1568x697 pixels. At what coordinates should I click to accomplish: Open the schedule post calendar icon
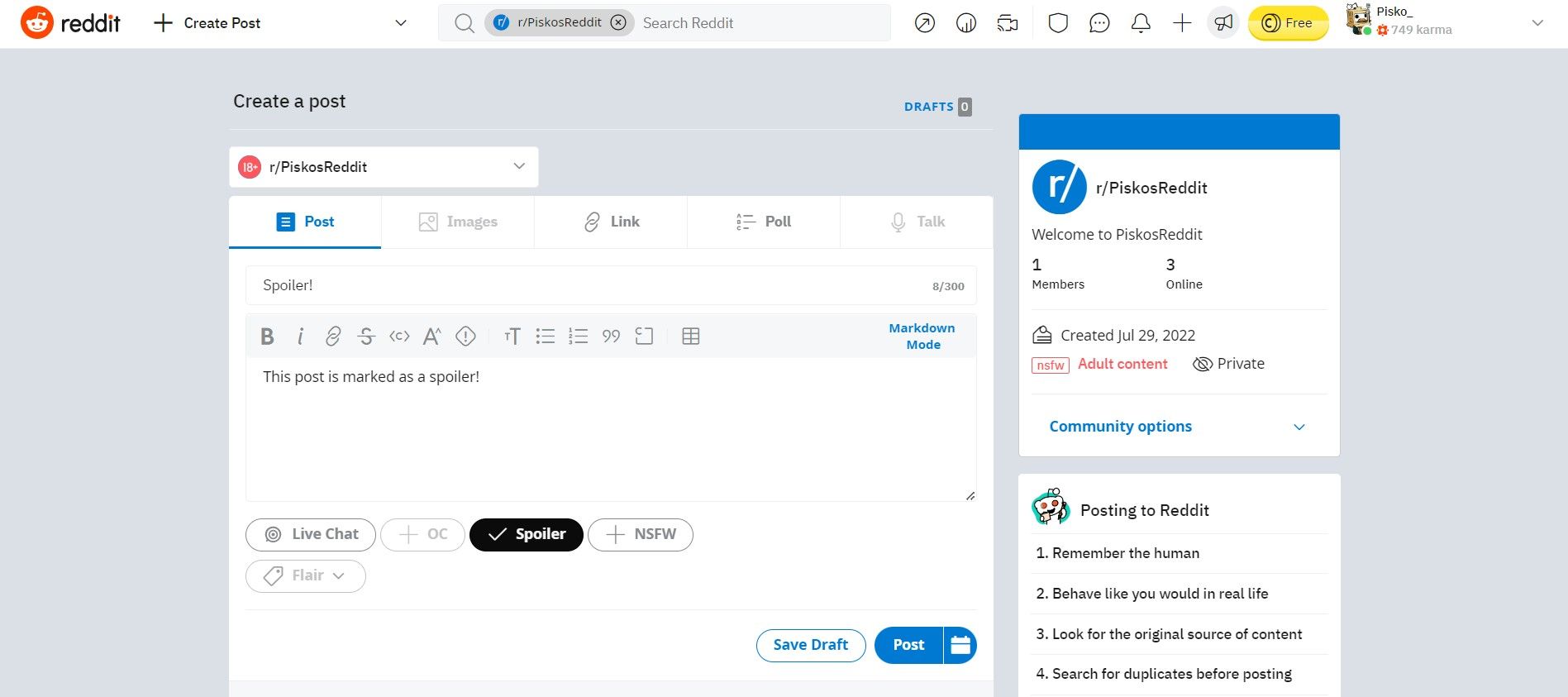pos(960,645)
